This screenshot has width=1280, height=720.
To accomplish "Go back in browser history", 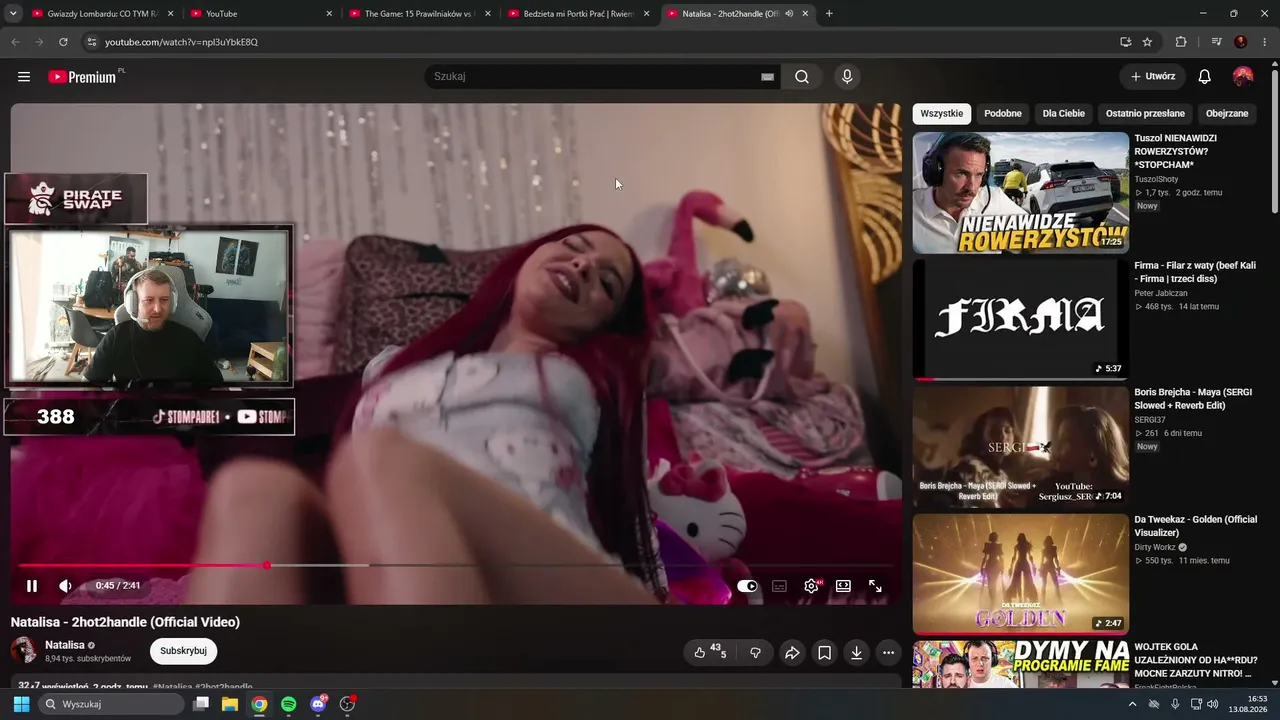I will coord(15,42).
